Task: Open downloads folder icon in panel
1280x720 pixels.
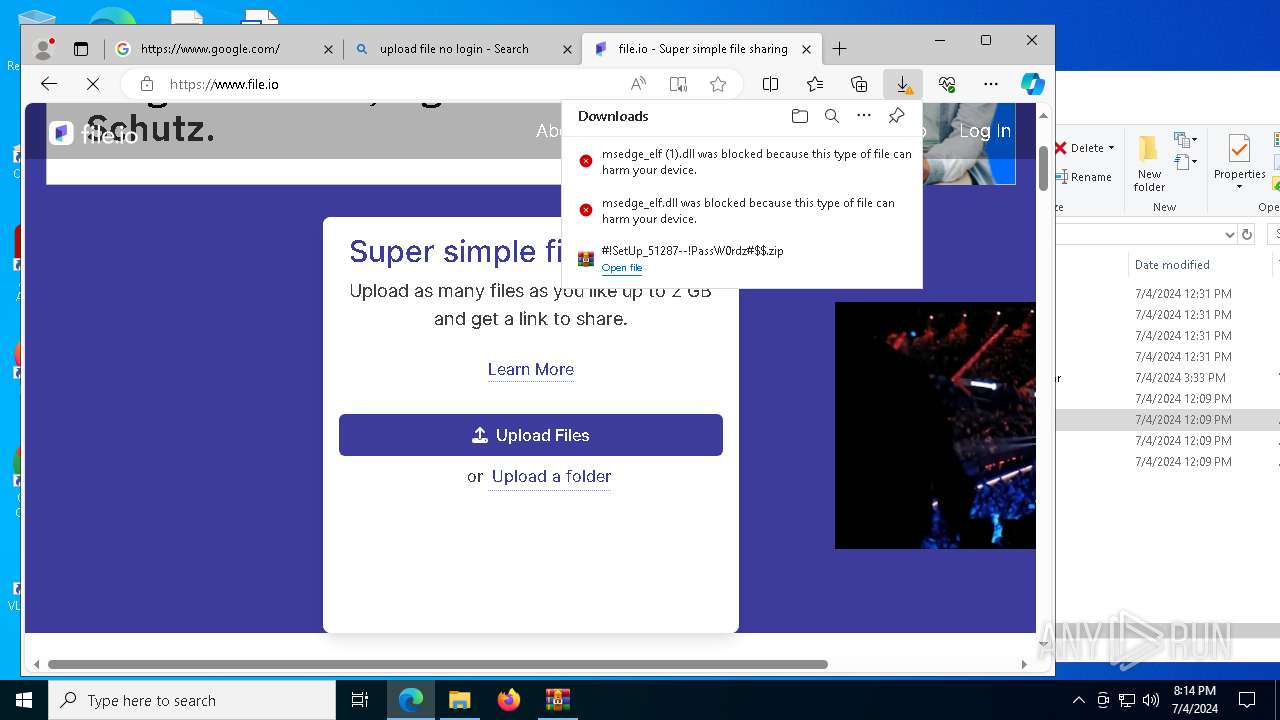Action: click(x=800, y=116)
